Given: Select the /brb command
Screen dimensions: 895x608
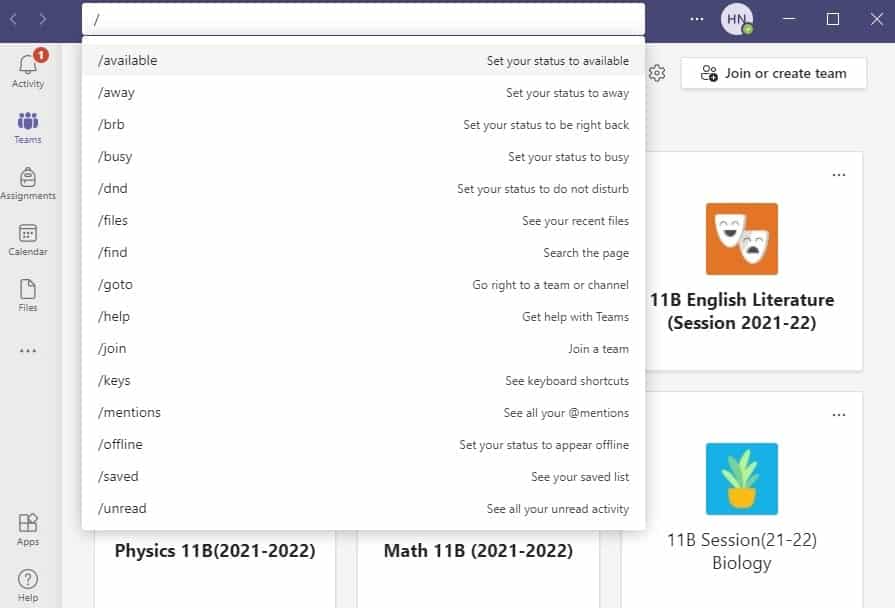Looking at the screenshot, I should [x=364, y=124].
